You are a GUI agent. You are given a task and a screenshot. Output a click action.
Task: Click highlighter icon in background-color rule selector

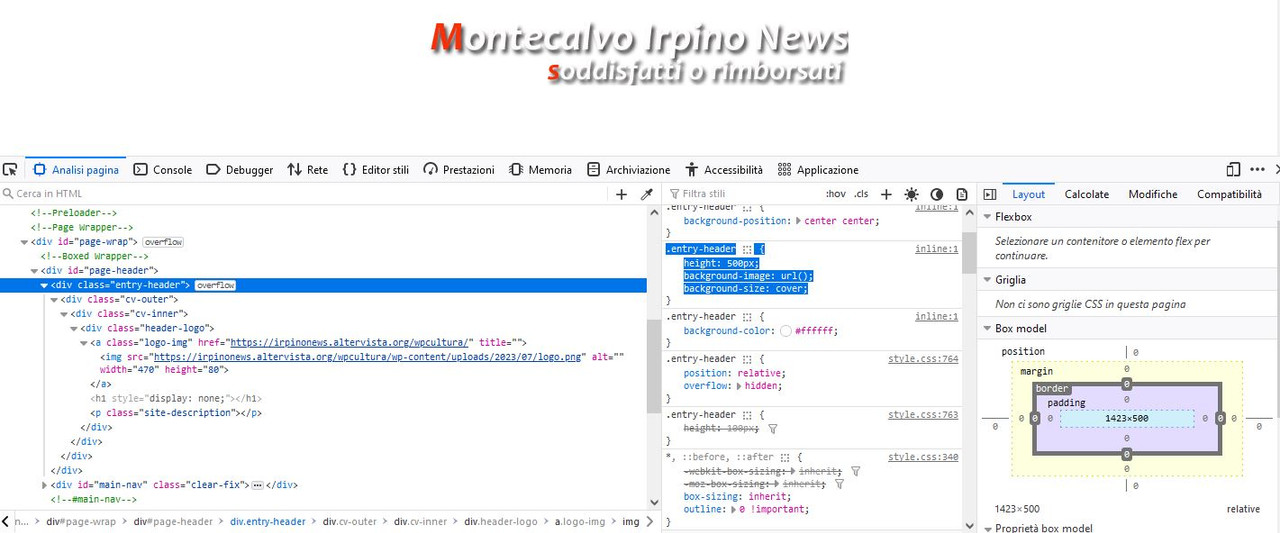(x=747, y=316)
